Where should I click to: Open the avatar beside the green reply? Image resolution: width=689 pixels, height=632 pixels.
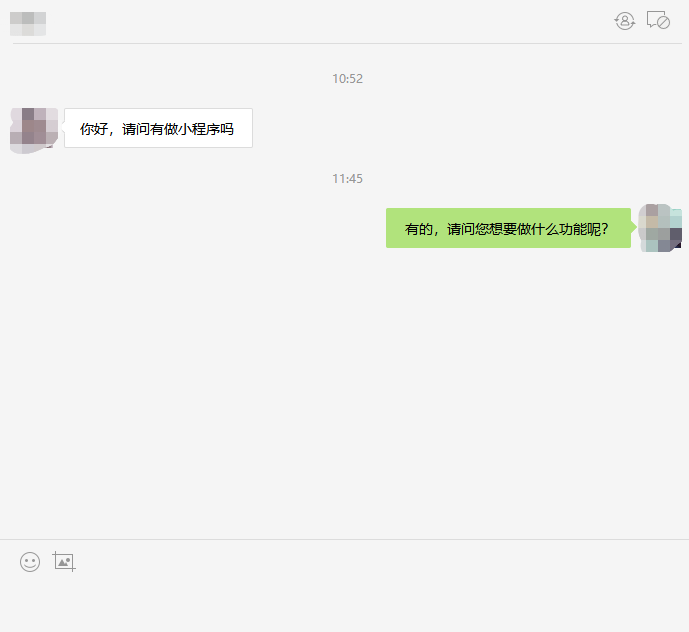tap(660, 228)
